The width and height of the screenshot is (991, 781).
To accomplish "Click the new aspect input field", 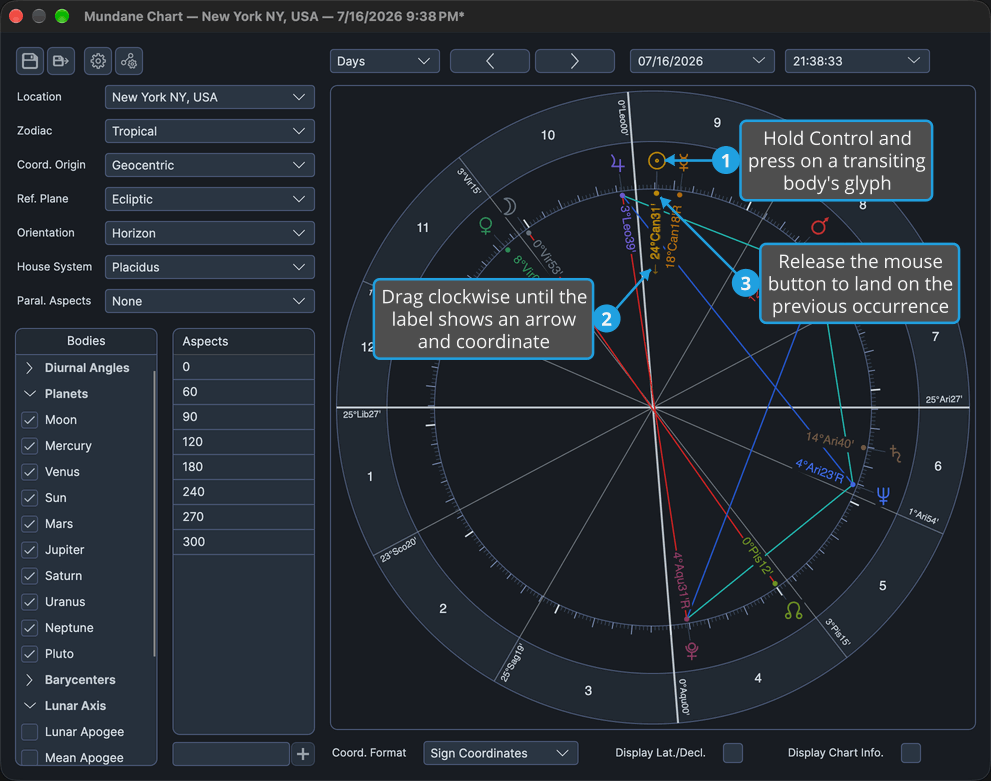I will click(x=231, y=754).
